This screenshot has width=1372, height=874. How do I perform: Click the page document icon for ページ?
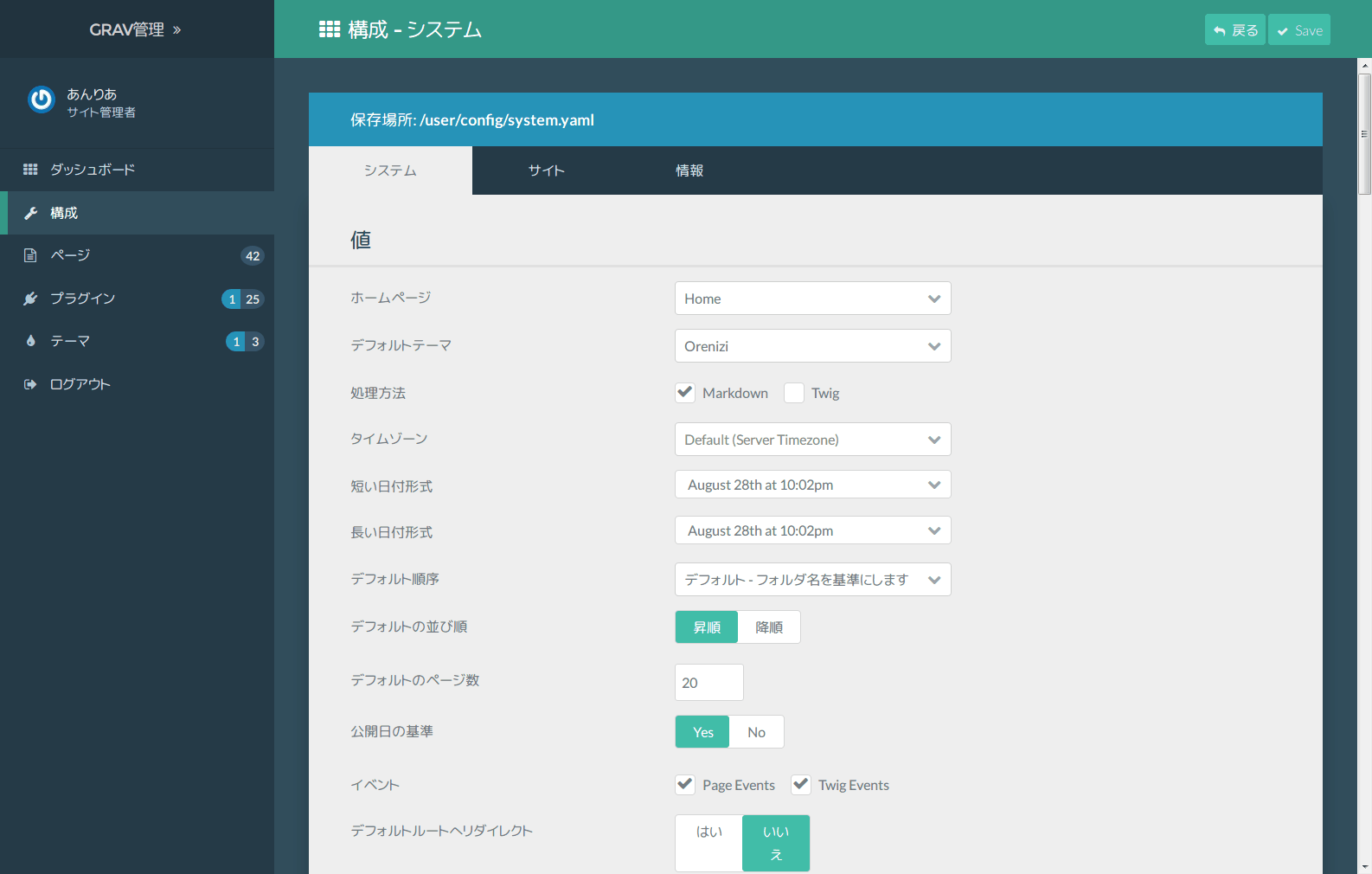coord(30,255)
